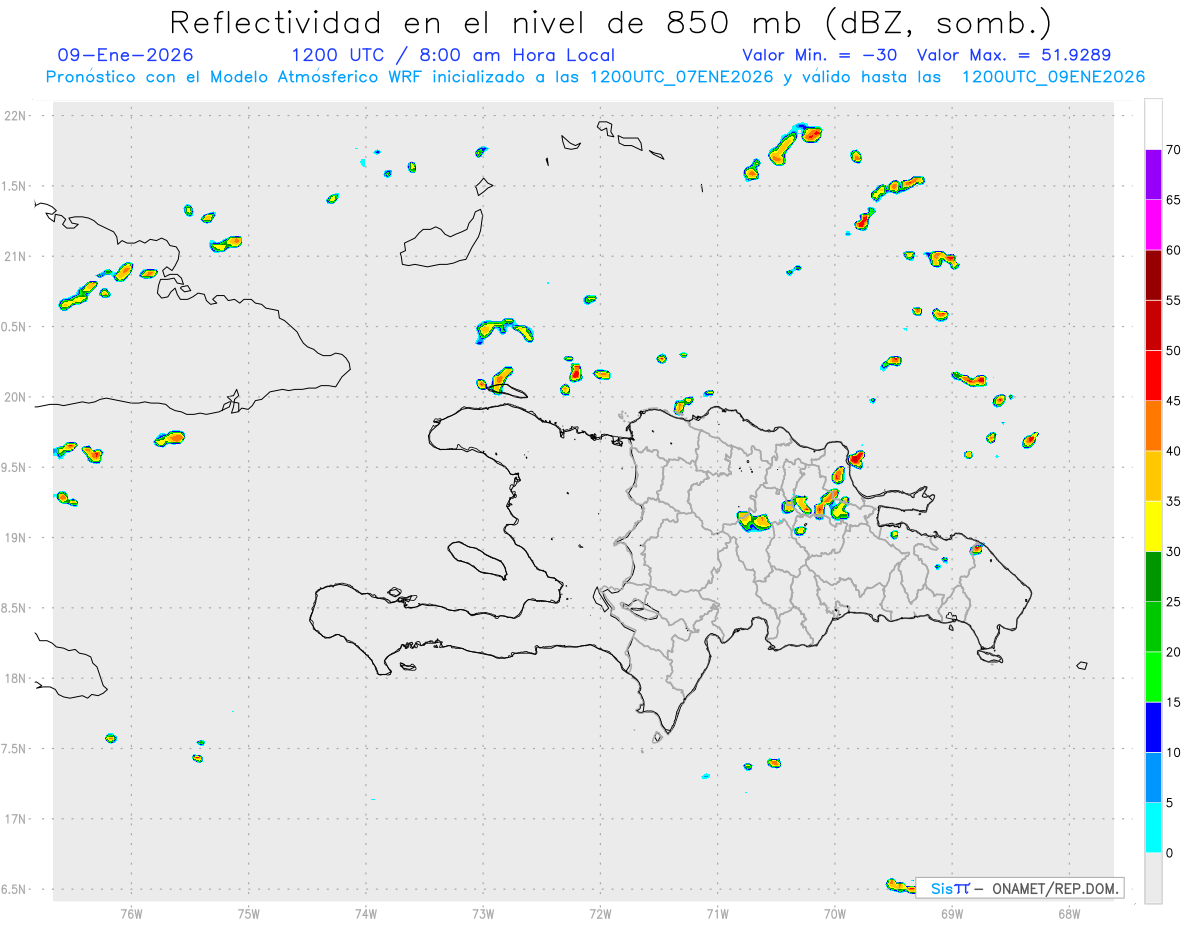Click the '70' value on the color scale
This screenshot has width=1200, height=927.
[x=1174, y=150]
